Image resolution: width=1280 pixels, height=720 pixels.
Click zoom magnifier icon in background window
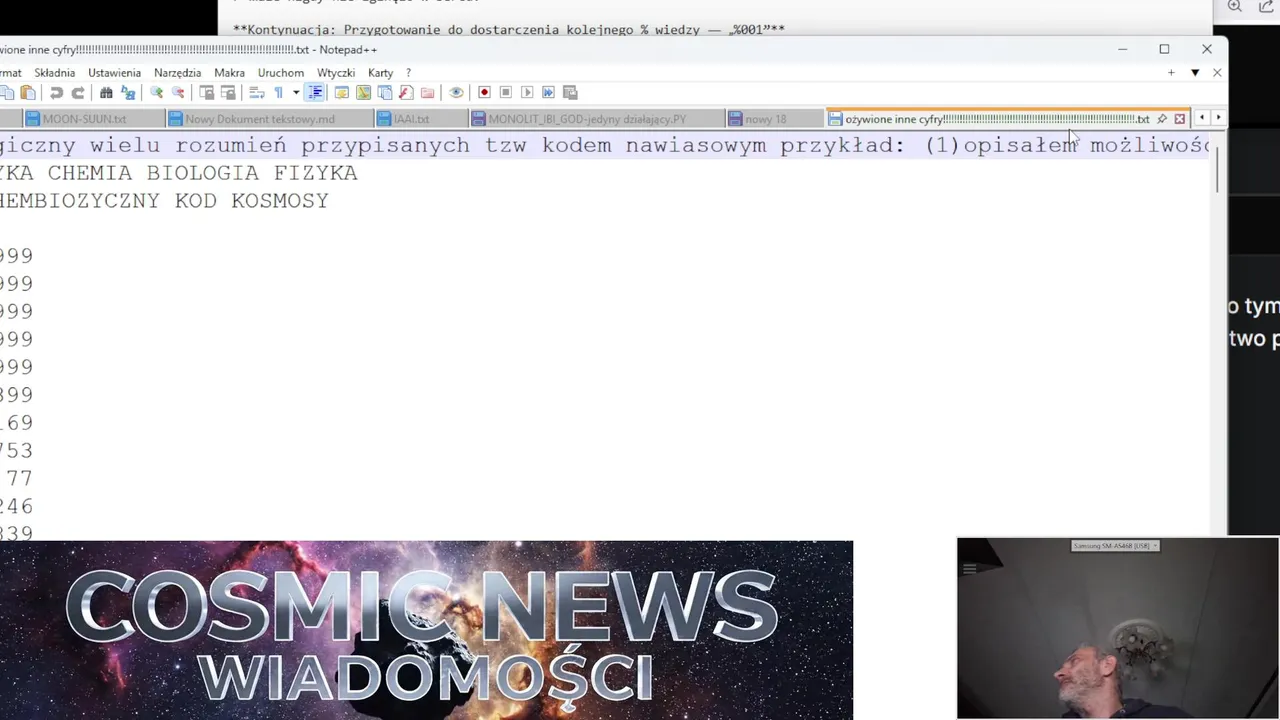(x=1235, y=6)
